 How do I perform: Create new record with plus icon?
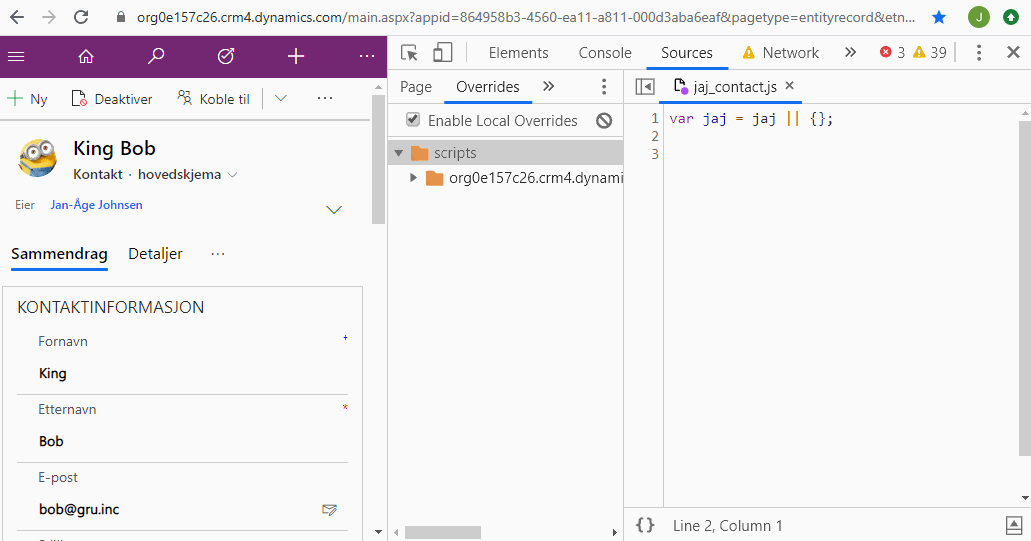(296, 57)
